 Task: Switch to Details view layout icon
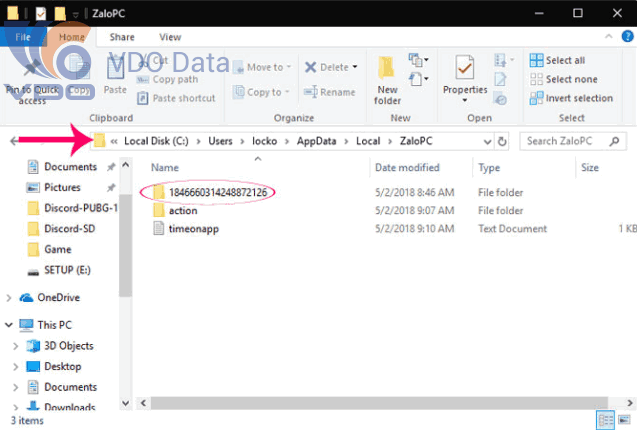(x=606, y=420)
